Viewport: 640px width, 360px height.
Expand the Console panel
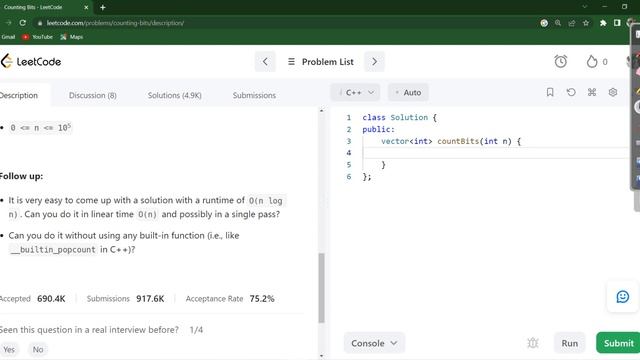(x=374, y=343)
